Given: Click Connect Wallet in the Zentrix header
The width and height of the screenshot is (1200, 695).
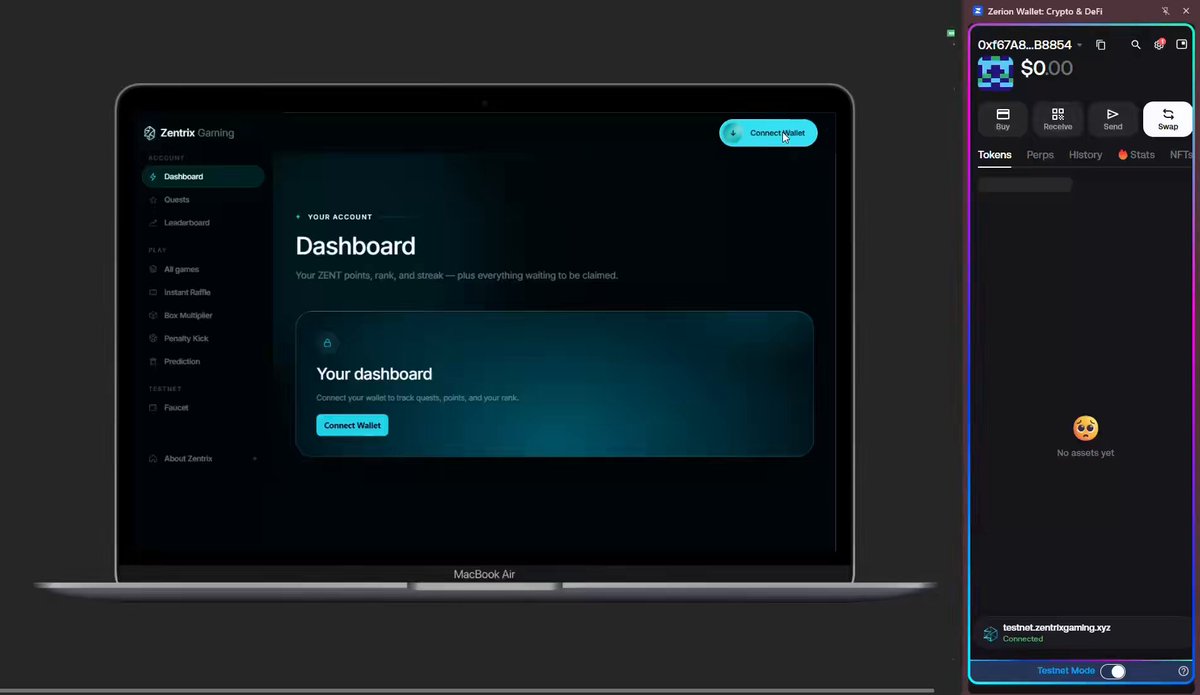Looking at the screenshot, I should click(768, 133).
